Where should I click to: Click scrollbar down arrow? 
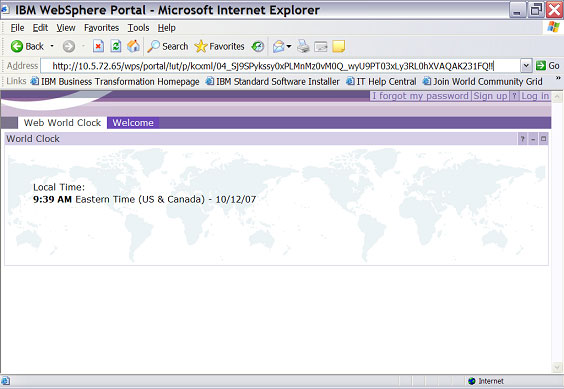(557, 367)
